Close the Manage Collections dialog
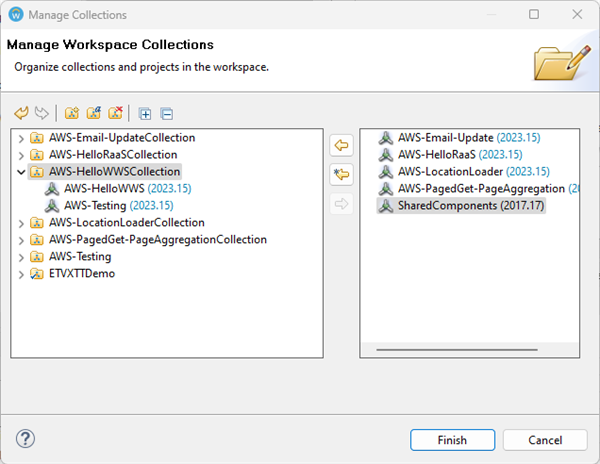Screen dimensions: 600x464 coord(577,15)
